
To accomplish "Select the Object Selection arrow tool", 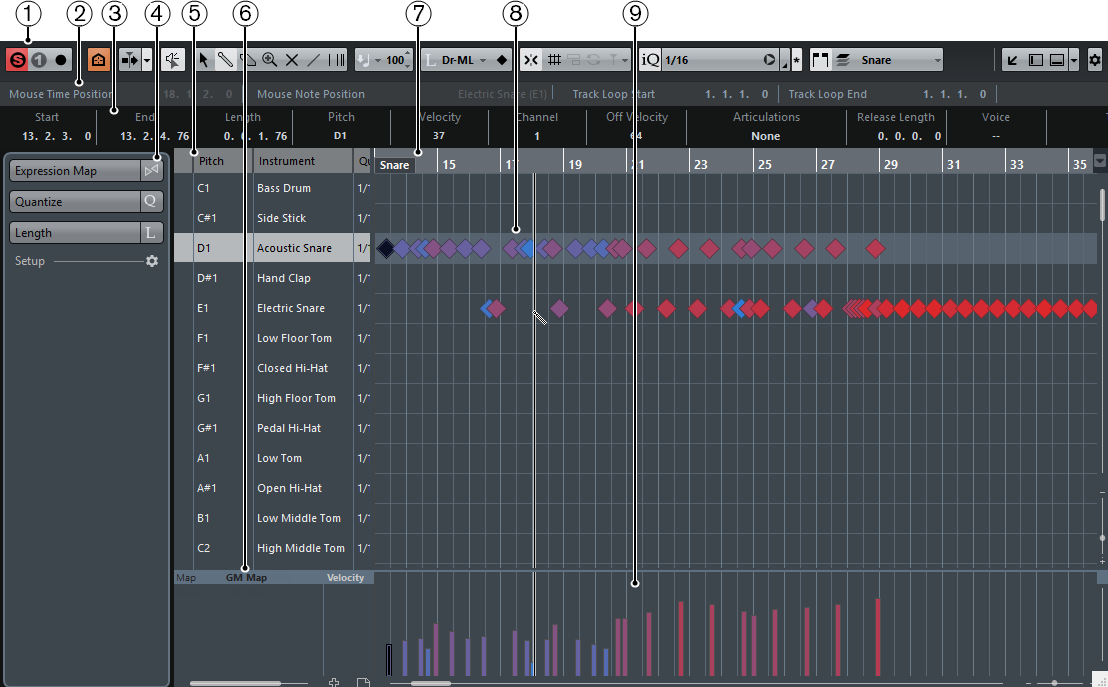I will click(204, 60).
